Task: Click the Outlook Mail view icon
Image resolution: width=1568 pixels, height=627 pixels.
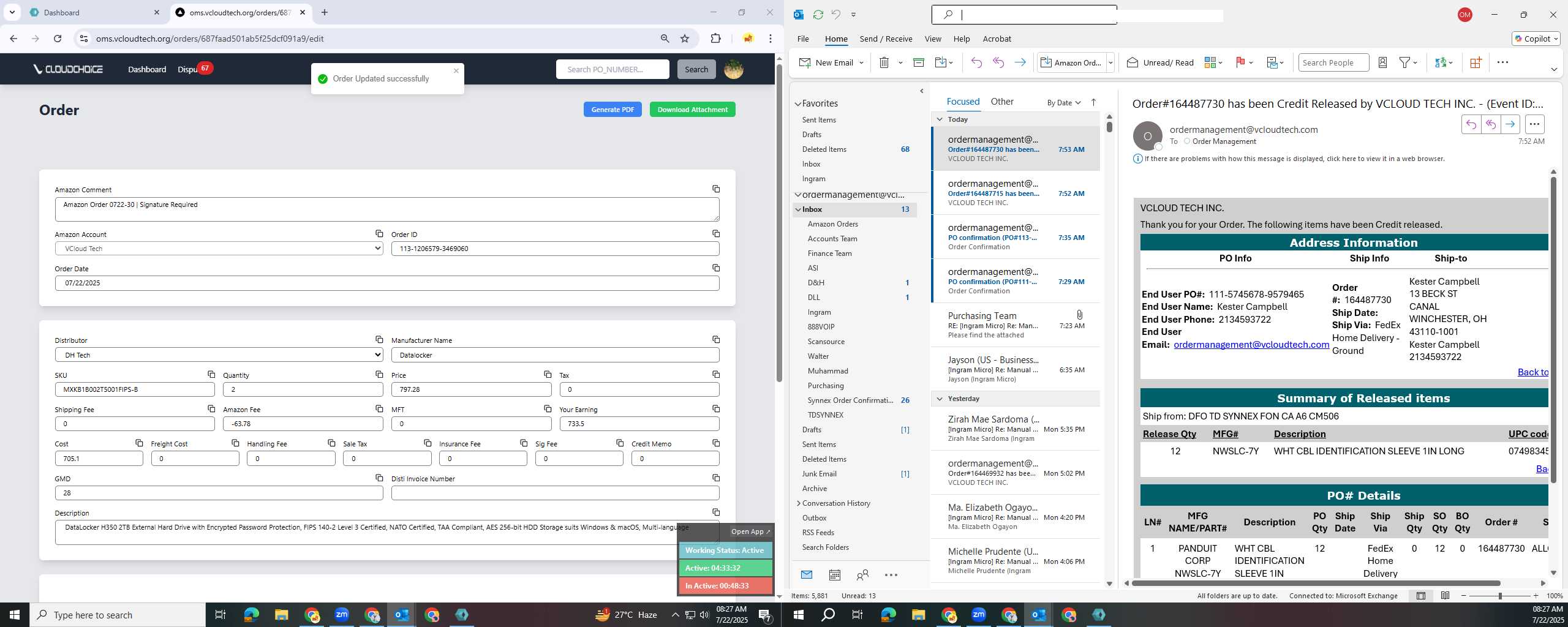Action: point(807,575)
